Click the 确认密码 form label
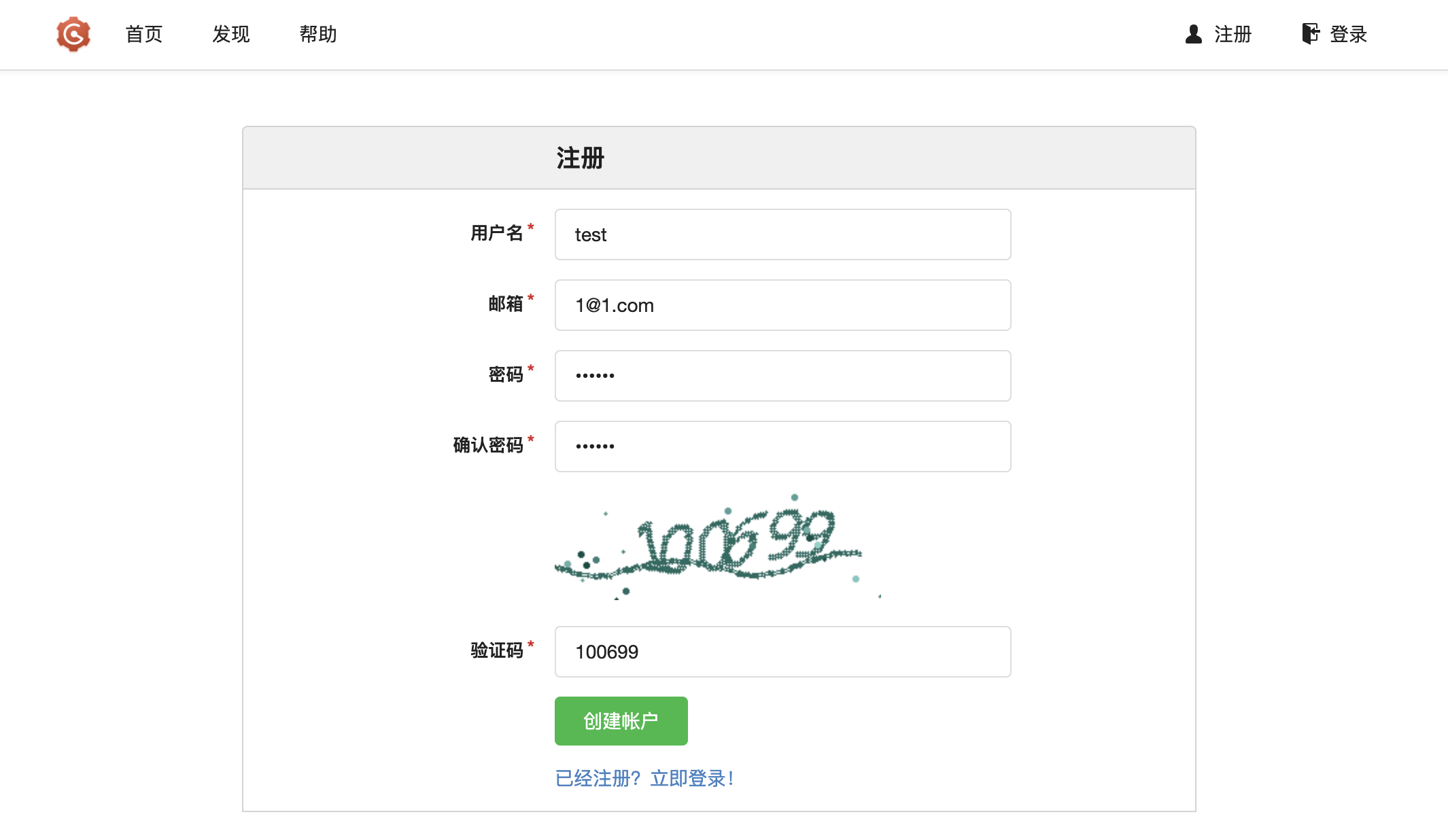Screen dimensions: 1448x840 488,445
